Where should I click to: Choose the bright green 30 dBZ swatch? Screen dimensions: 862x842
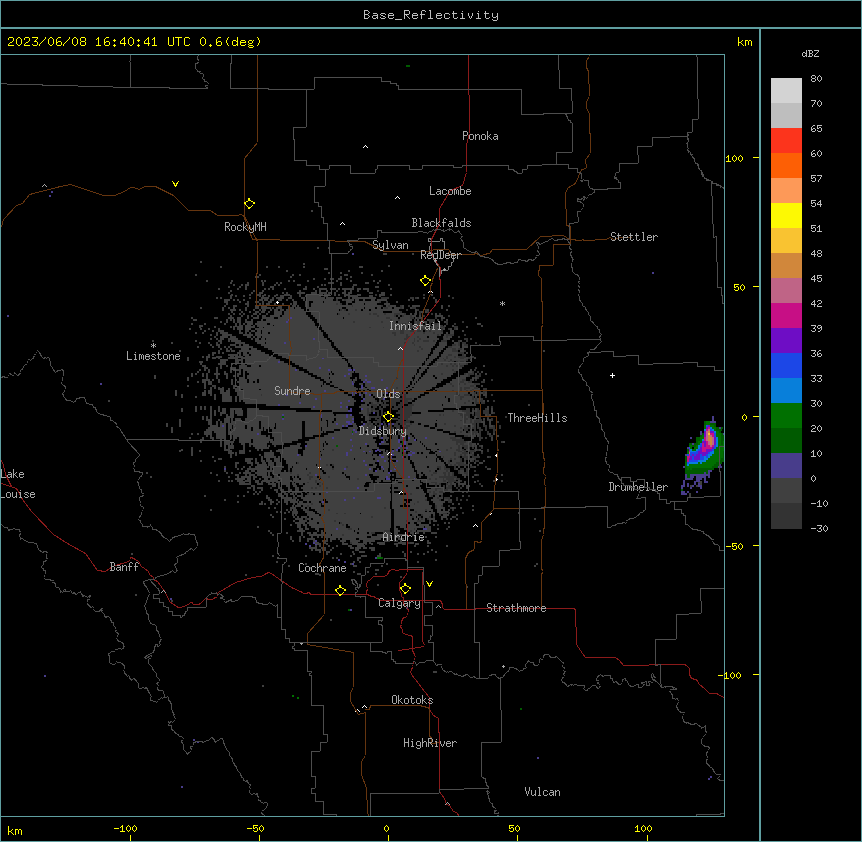[x=786, y=416]
